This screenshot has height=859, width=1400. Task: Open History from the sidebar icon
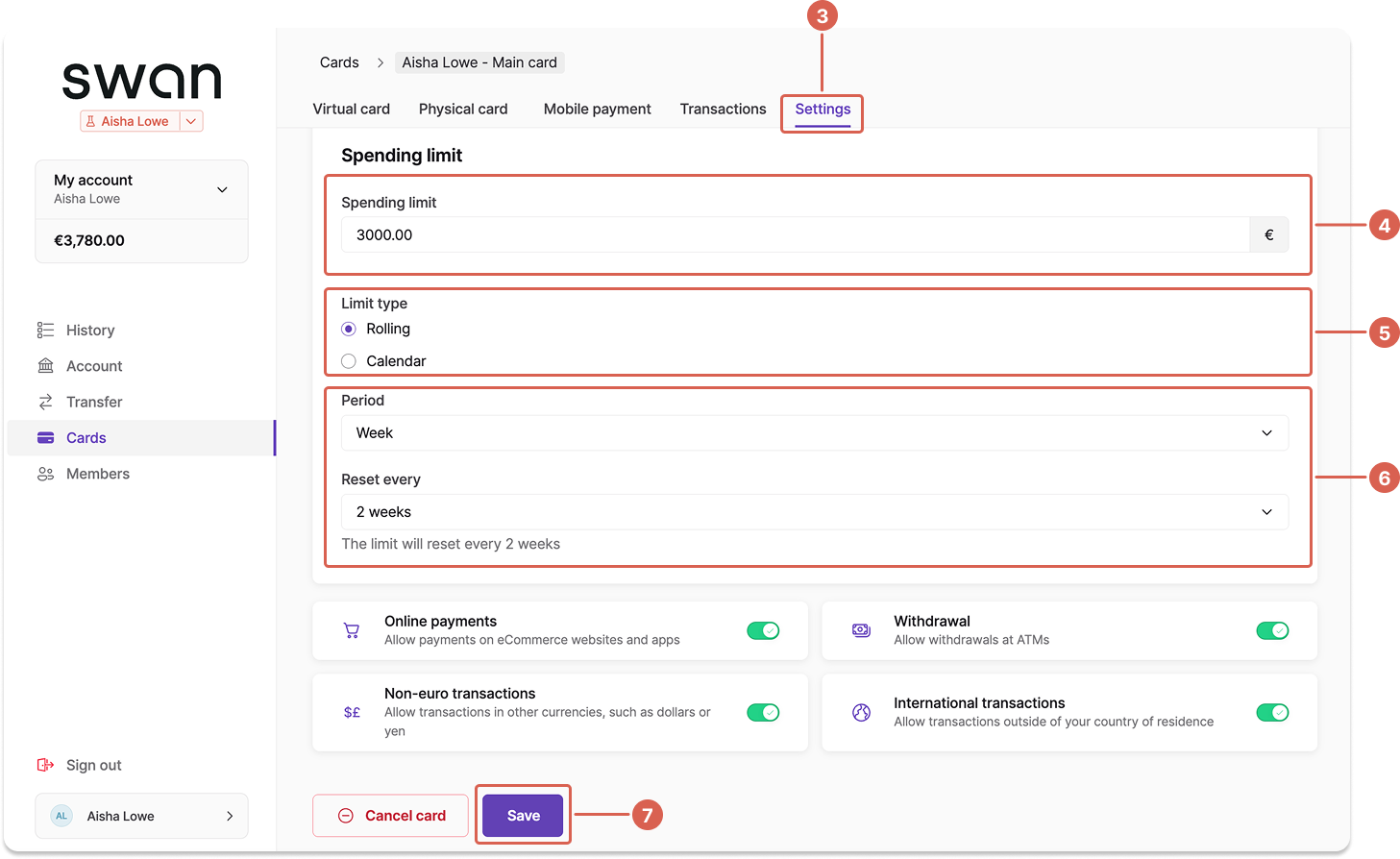click(x=45, y=330)
